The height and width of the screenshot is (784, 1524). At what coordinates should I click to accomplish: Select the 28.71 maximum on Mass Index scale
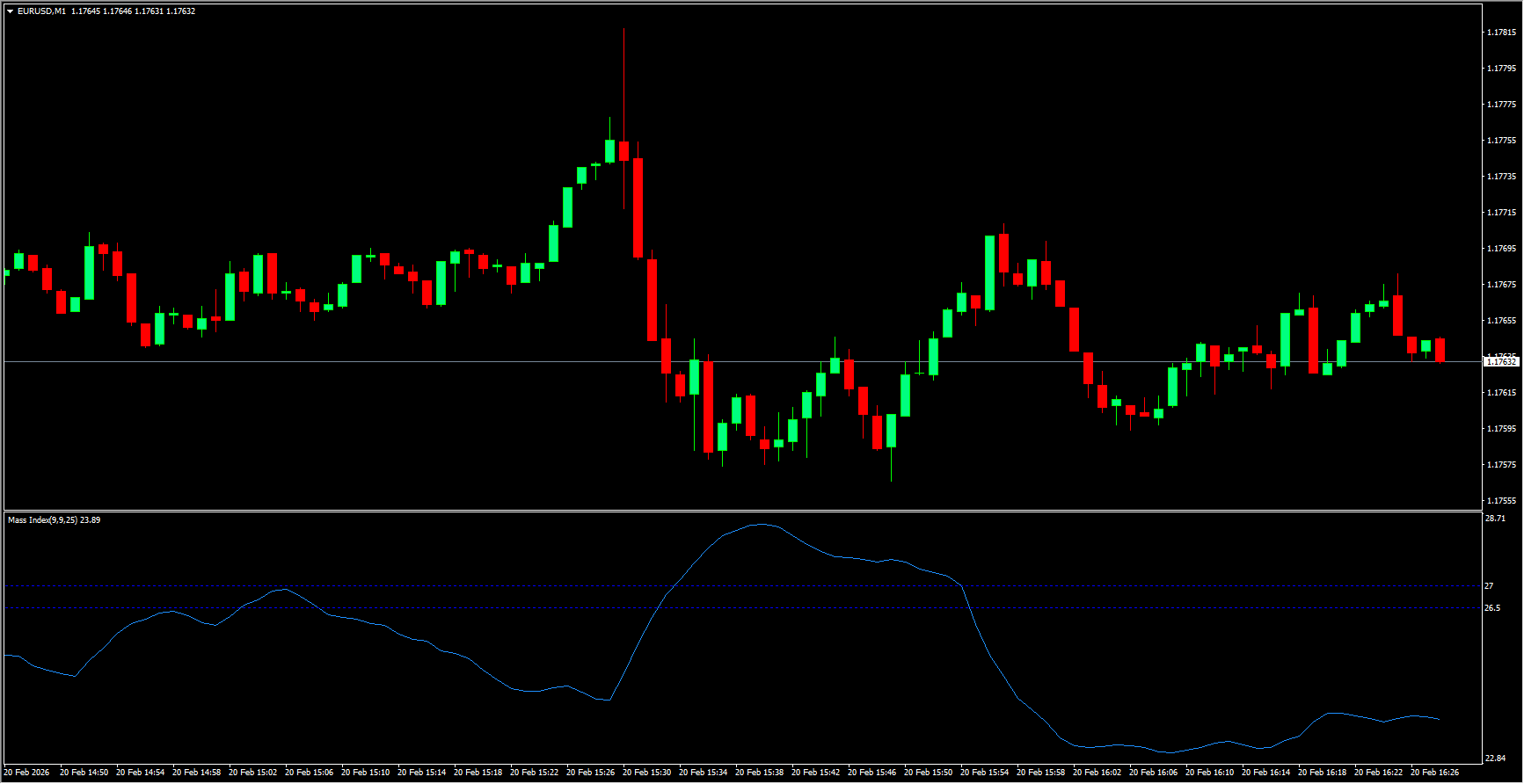[1495, 519]
